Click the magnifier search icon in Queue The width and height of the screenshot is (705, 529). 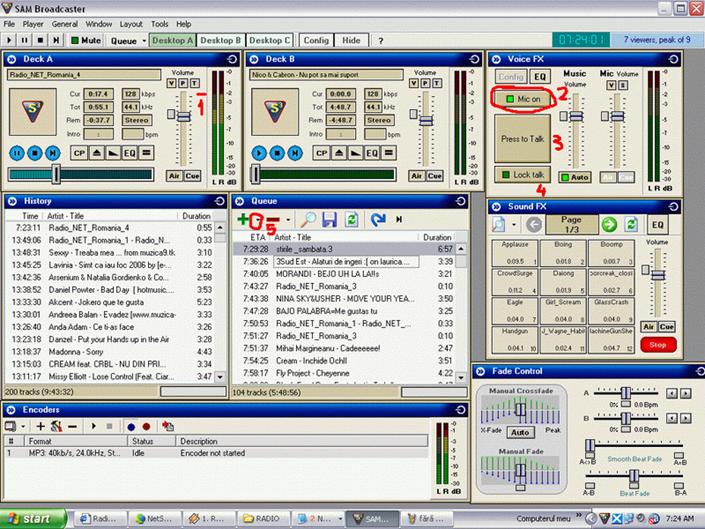(309, 219)
